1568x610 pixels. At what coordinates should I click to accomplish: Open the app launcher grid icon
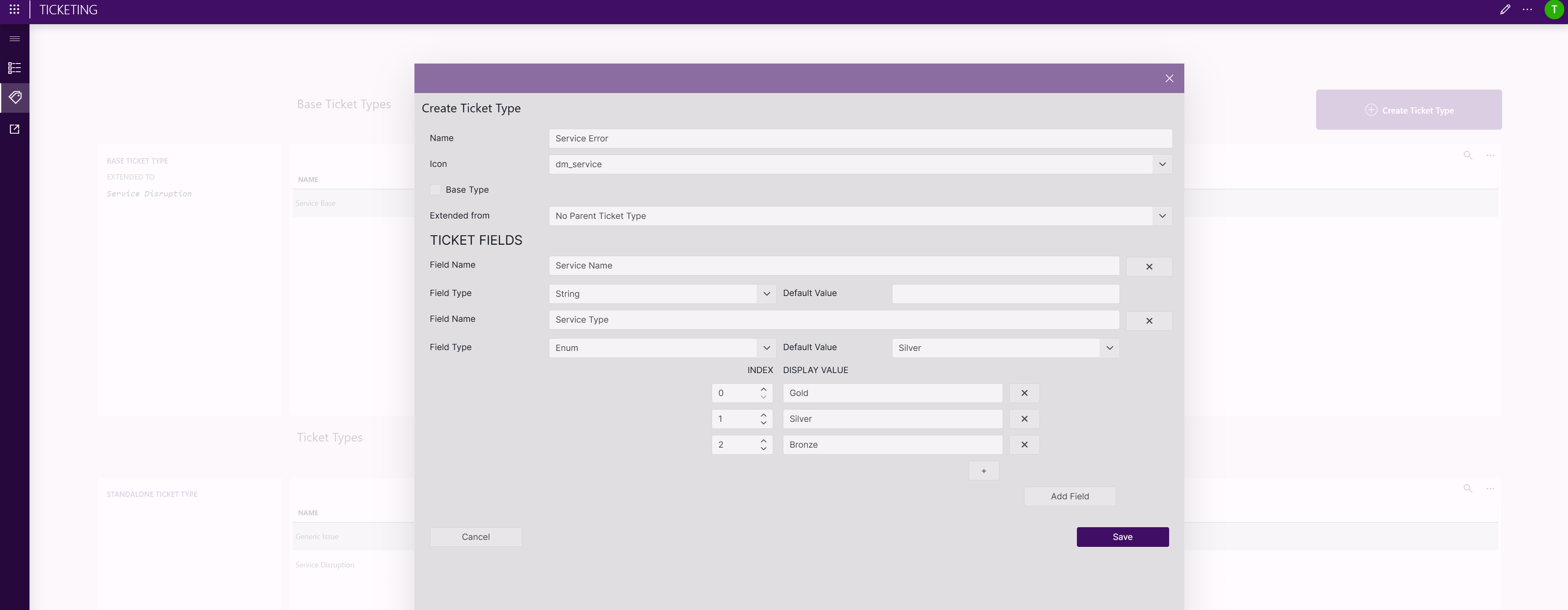point(15,9)
